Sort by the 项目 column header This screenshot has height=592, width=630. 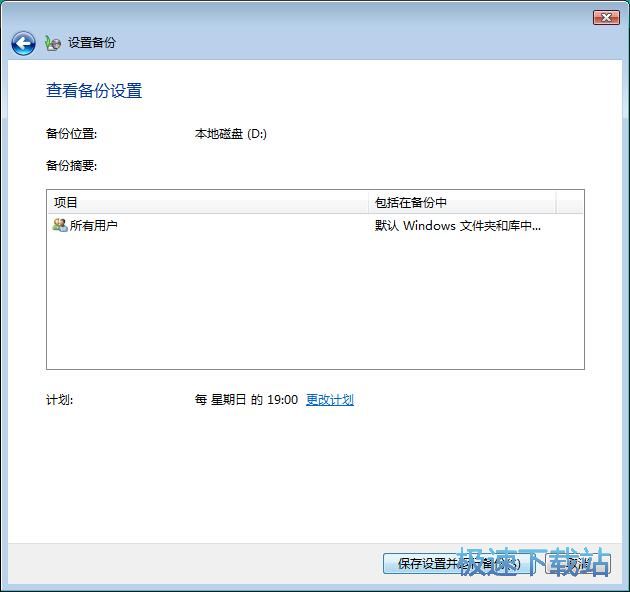coord(208,202)
